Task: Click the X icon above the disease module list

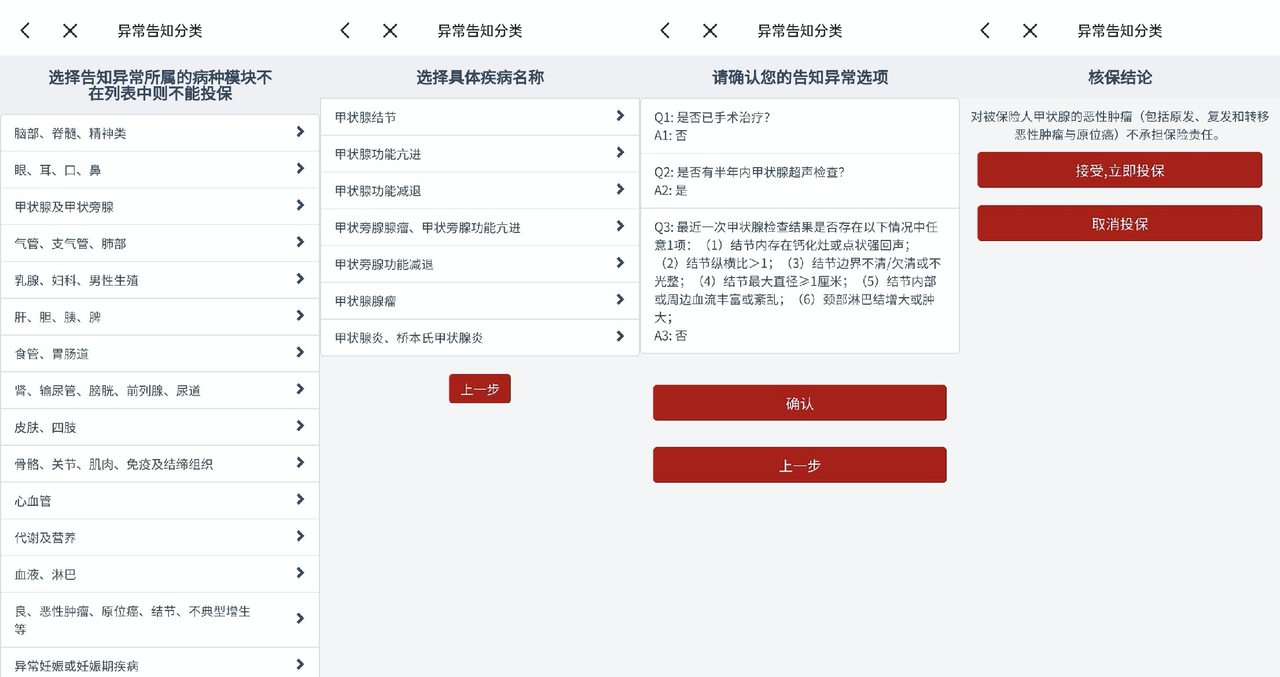Action: [70, 31]
